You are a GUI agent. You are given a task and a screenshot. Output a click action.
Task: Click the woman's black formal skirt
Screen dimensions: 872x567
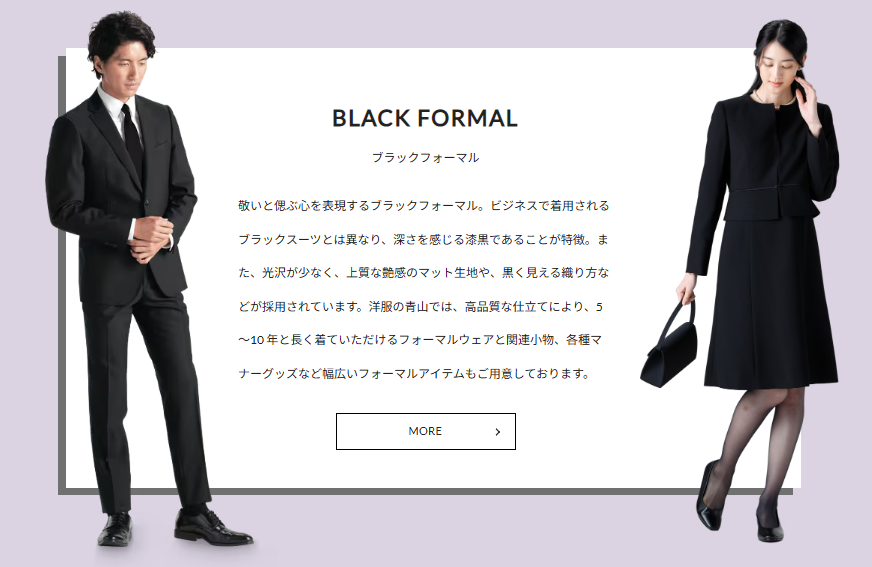coord(772,303)
